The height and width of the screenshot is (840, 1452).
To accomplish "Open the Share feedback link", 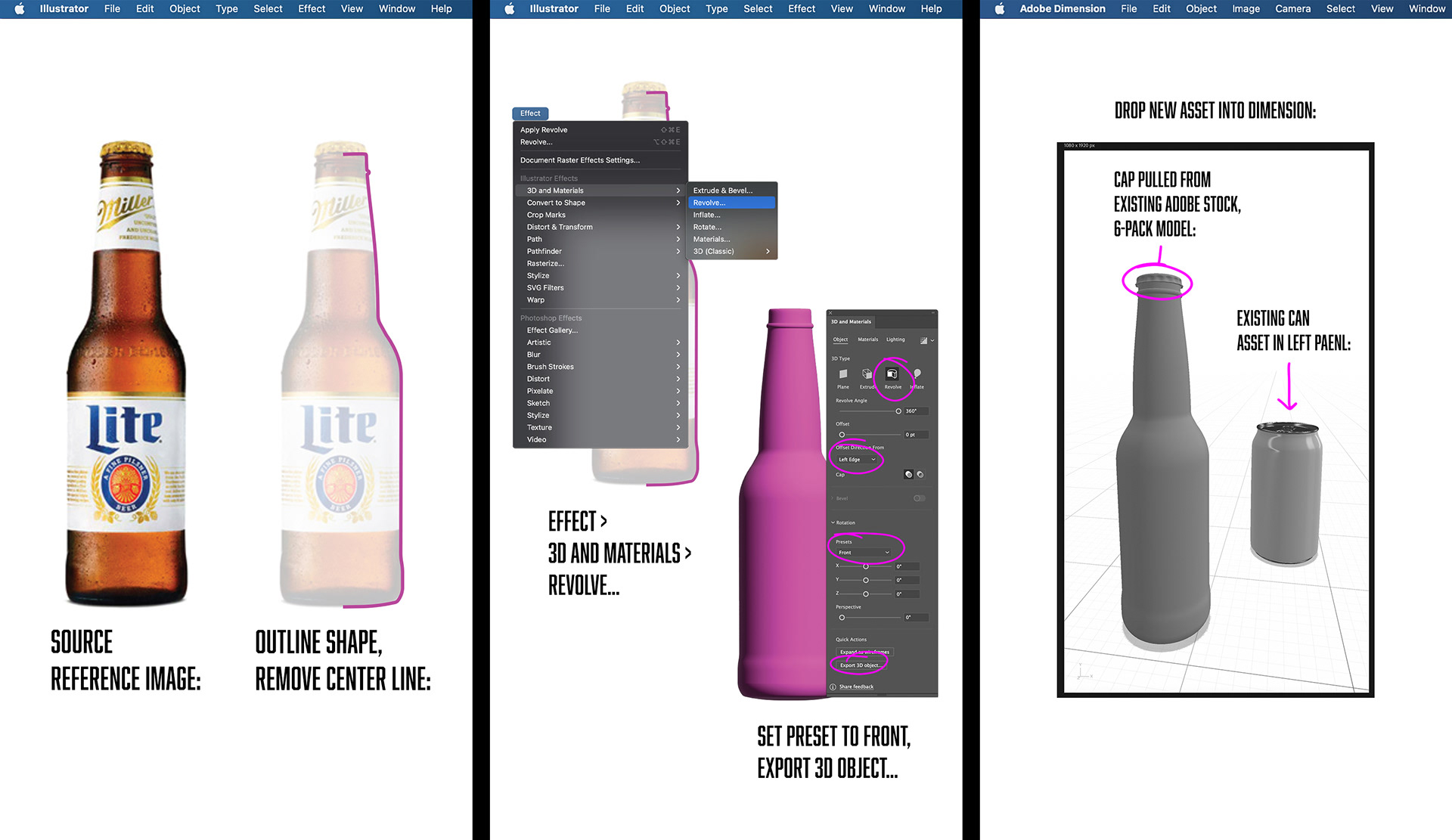I will [x=856, y=687].
